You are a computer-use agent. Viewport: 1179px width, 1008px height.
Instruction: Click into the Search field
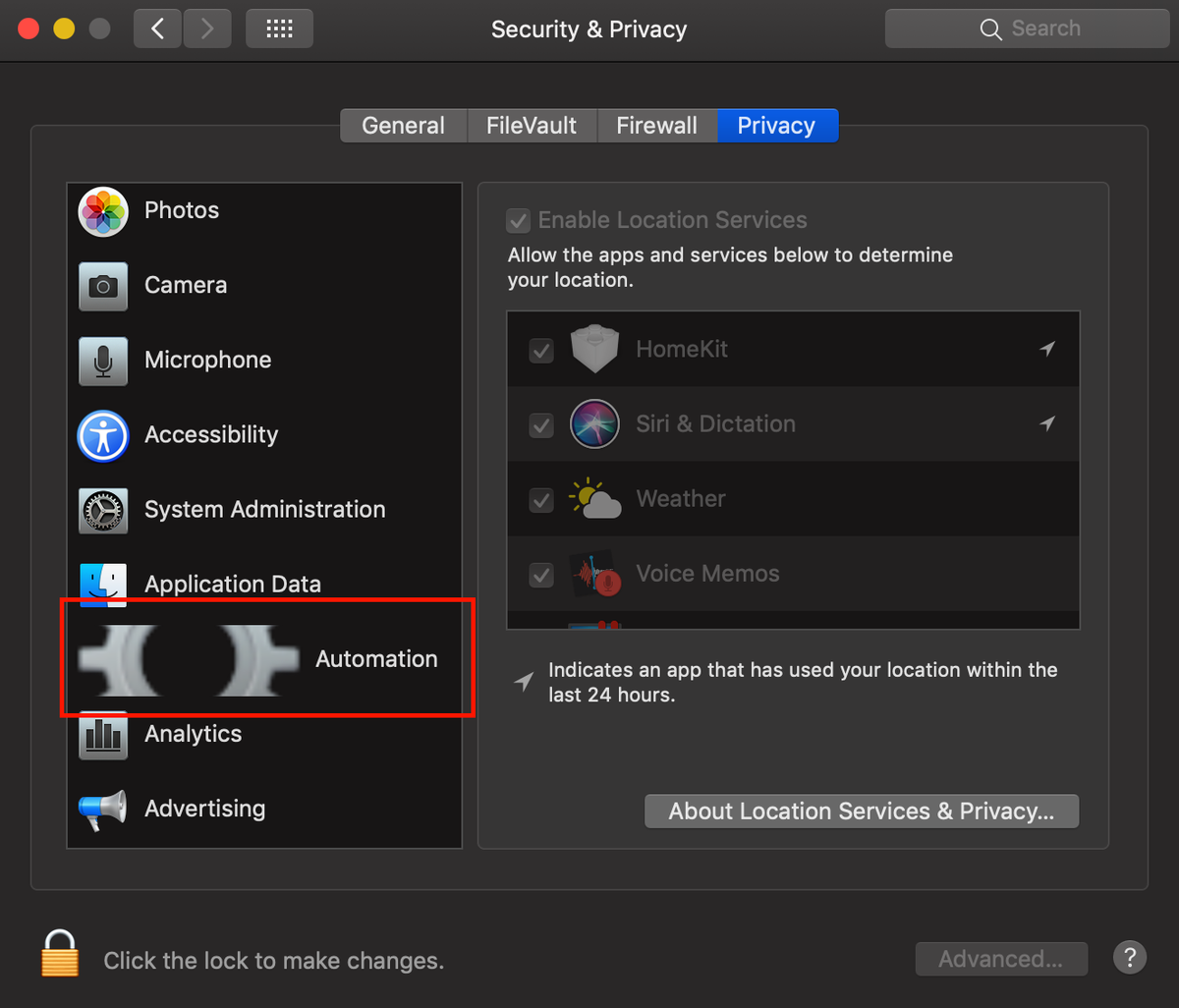(x=1028, y=28)
